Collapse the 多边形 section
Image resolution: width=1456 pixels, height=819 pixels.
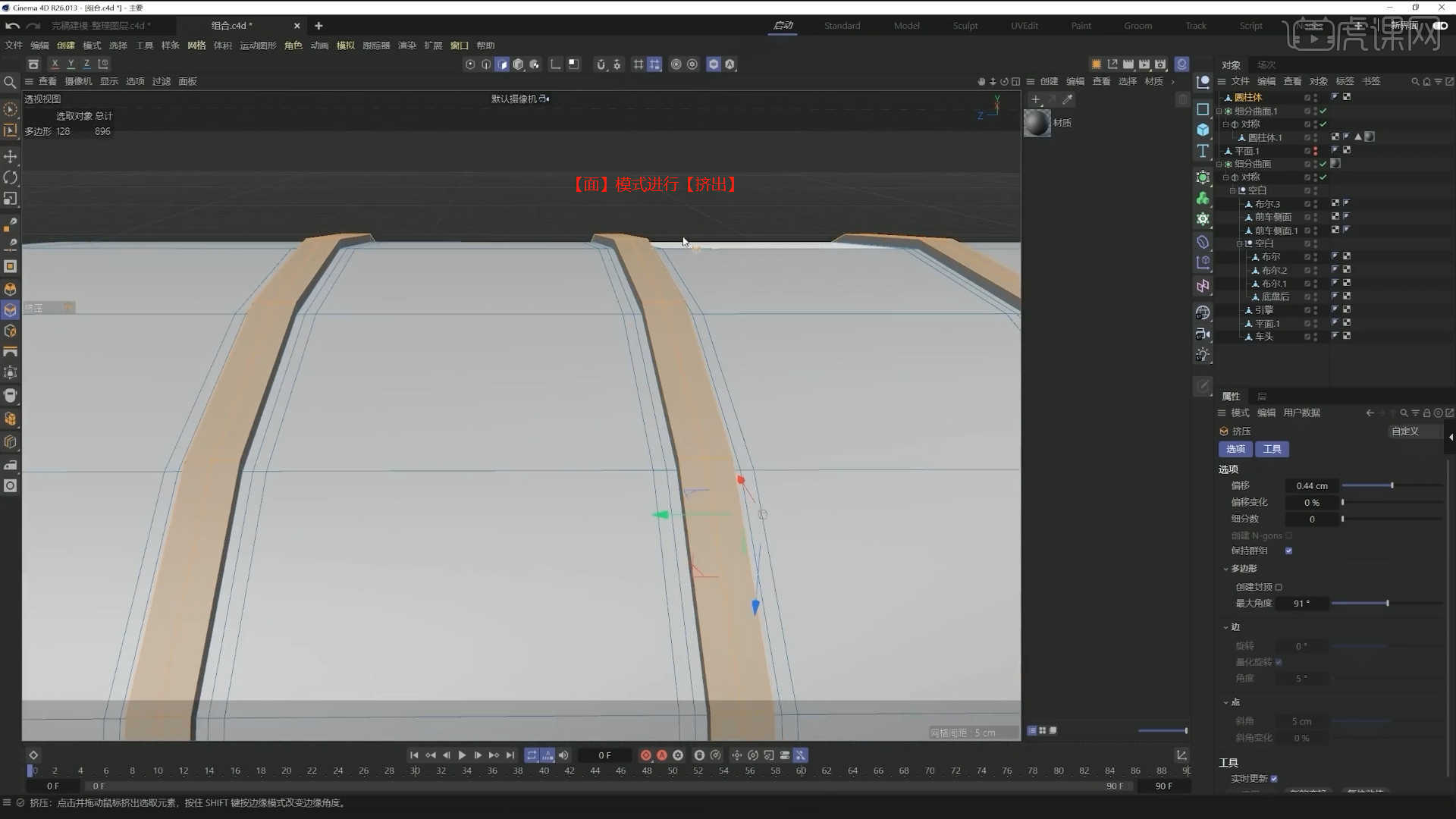(x=1225, y=569)
